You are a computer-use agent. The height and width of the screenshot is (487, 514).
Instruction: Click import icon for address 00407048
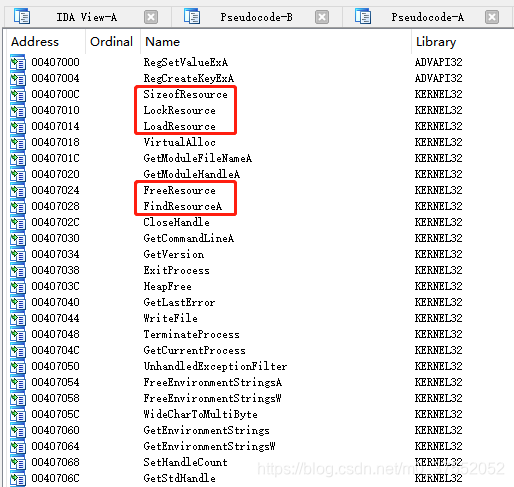coord(18,334)
